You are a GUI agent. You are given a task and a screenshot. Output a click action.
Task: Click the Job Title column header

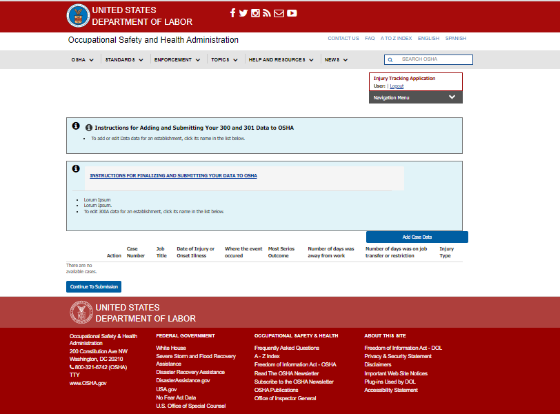(x=161, y=252)
